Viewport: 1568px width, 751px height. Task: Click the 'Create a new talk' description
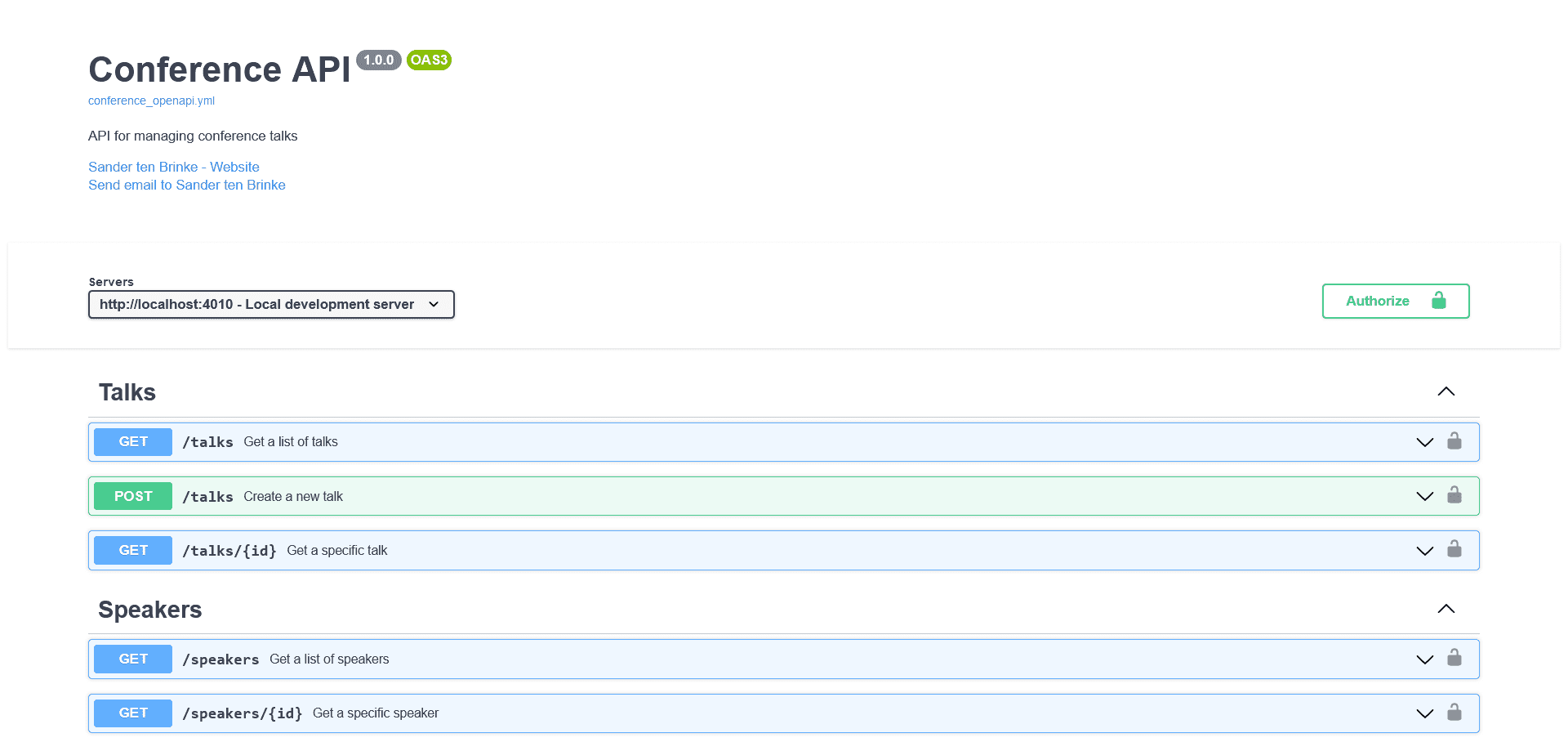[293, 496]
